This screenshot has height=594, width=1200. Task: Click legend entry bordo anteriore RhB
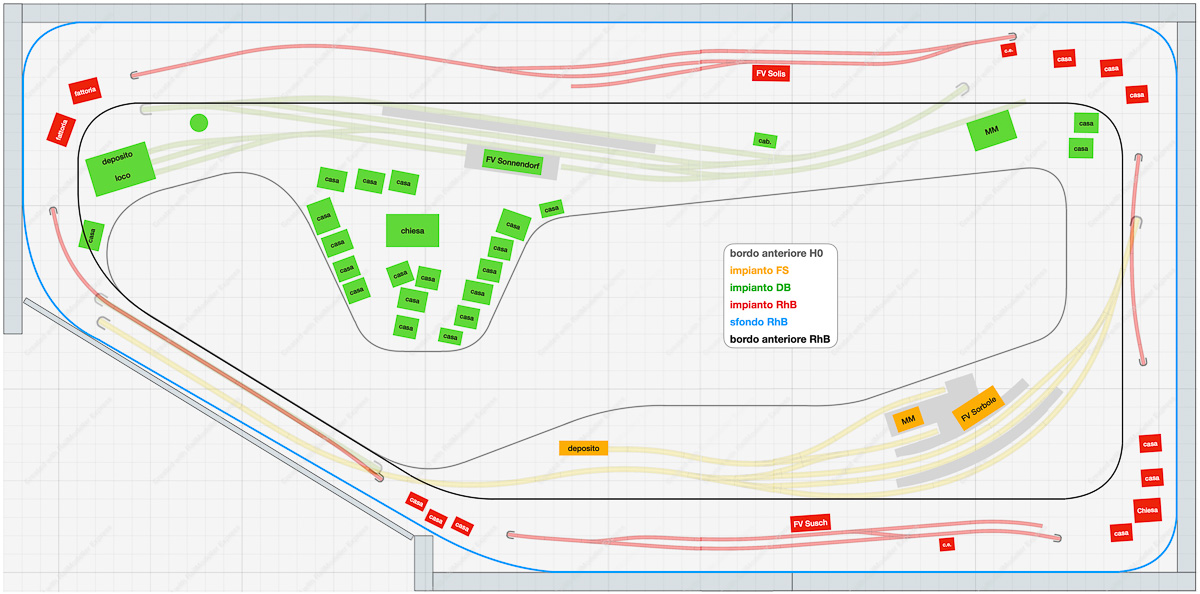780,339
